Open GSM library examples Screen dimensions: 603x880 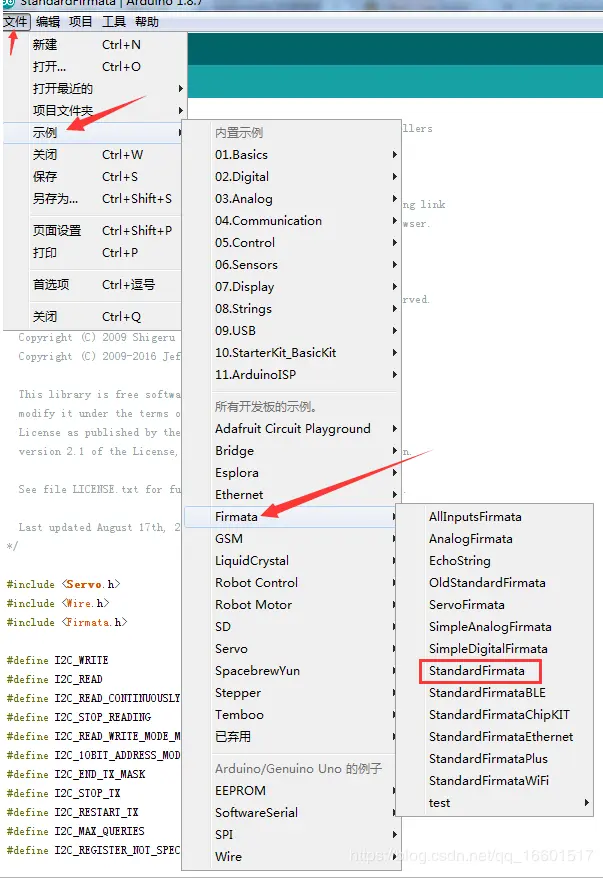coord(291,539)
